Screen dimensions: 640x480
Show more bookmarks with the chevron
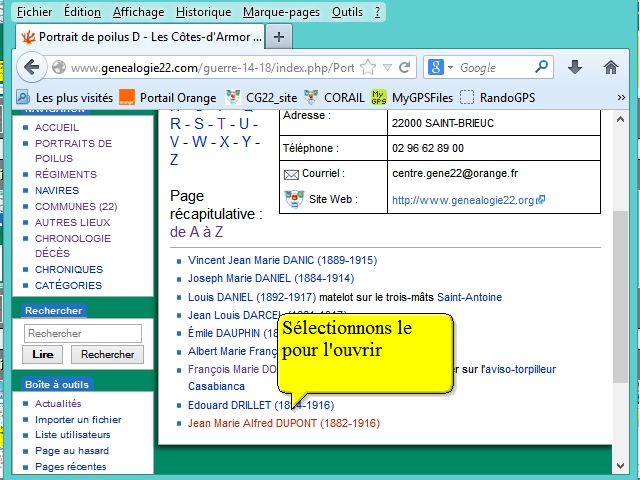(x=621, y=98)
